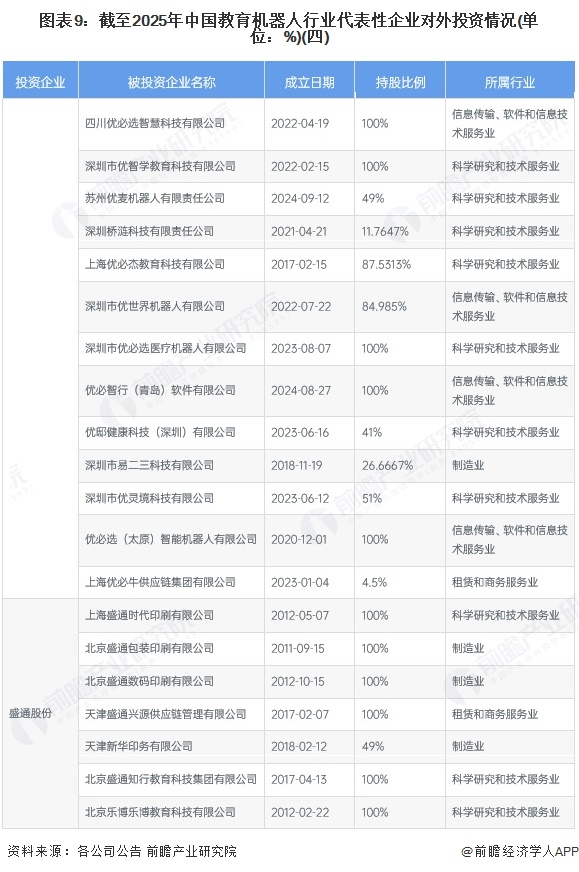
Task: Select the 成立日期 header cell
Action: click(309, 82)
